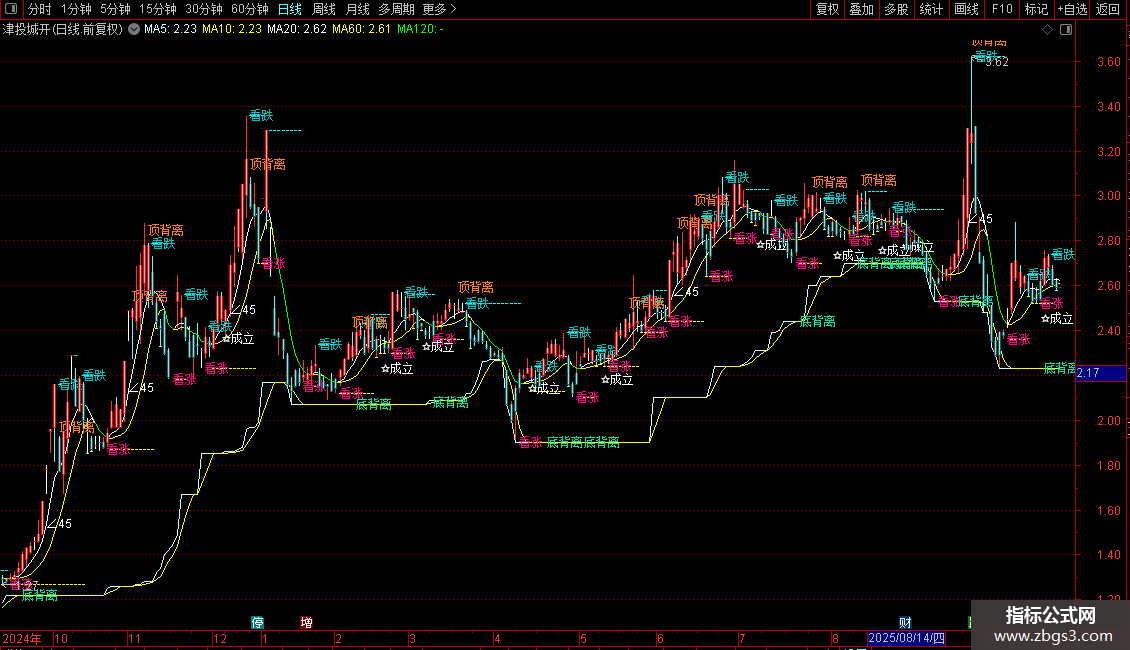The image size is (1130, 650).
Task: Click the MA60: 2.61 indicator label
Action: click(x=361, y=30)
